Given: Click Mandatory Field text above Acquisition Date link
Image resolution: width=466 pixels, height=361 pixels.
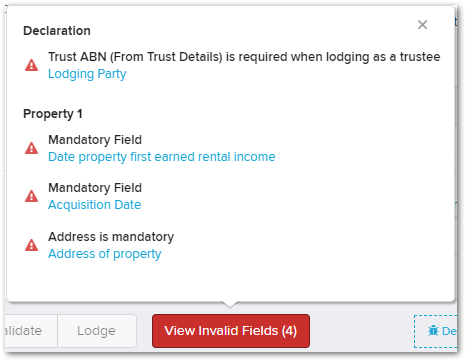Looking at the screenshot, I should point(95,188).
